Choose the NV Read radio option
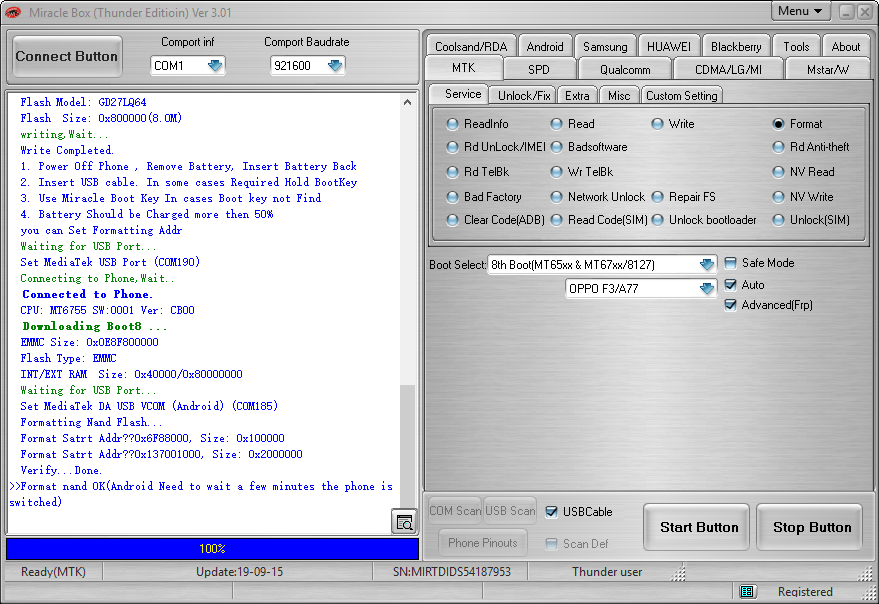Viewport: 879px width, 604px height. coord(778,172)
